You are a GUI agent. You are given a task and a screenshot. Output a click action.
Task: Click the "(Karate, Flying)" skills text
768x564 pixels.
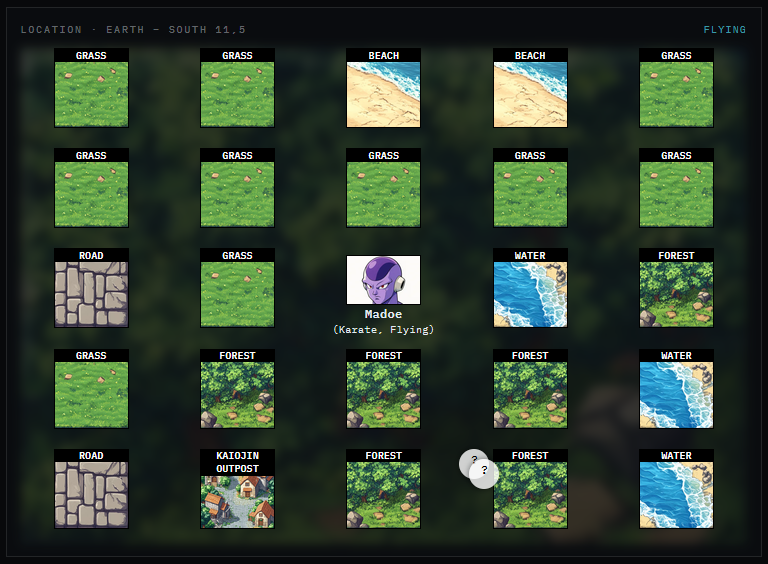click(384, 329)
